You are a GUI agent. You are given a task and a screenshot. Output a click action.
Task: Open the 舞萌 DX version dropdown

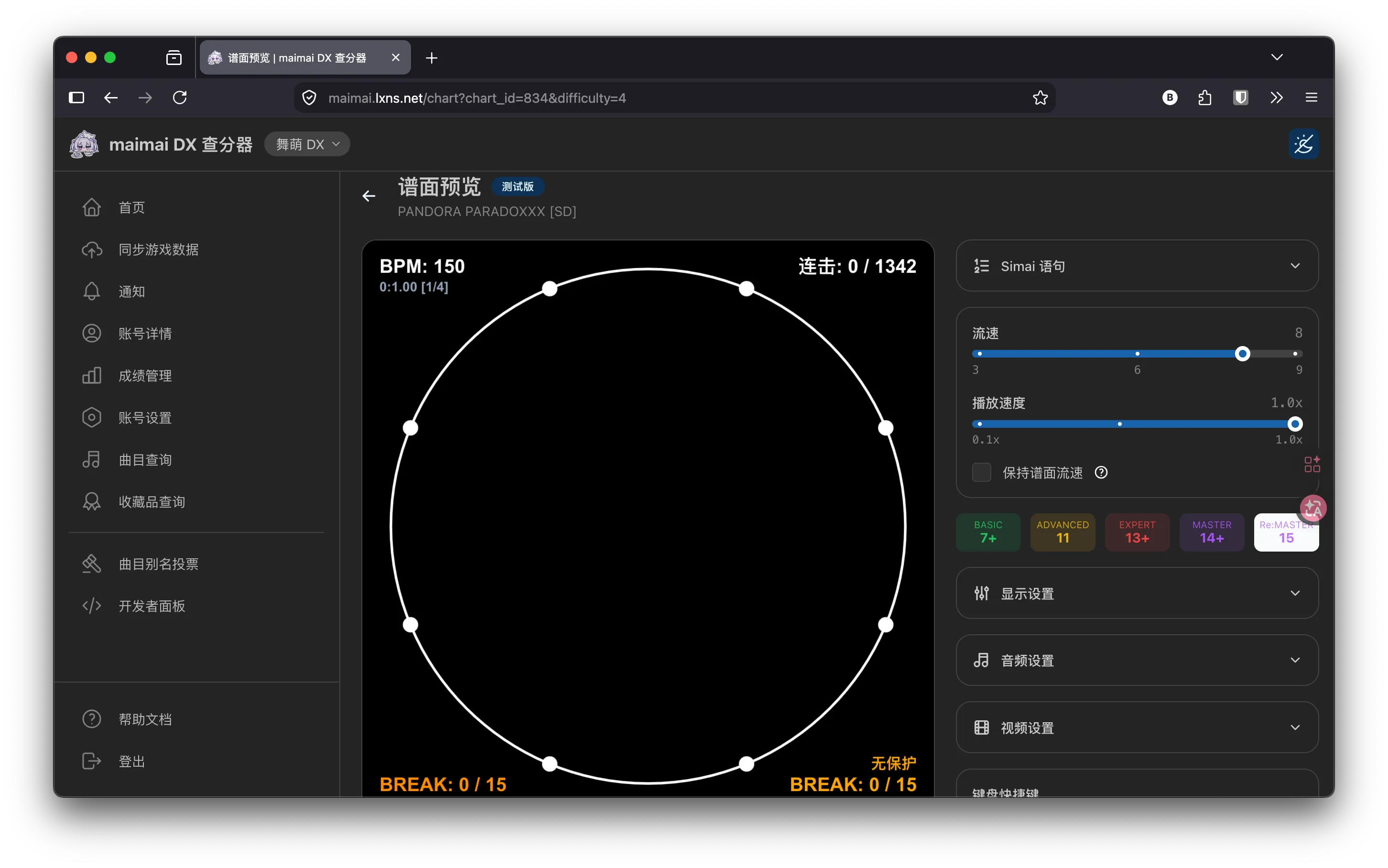307,144
